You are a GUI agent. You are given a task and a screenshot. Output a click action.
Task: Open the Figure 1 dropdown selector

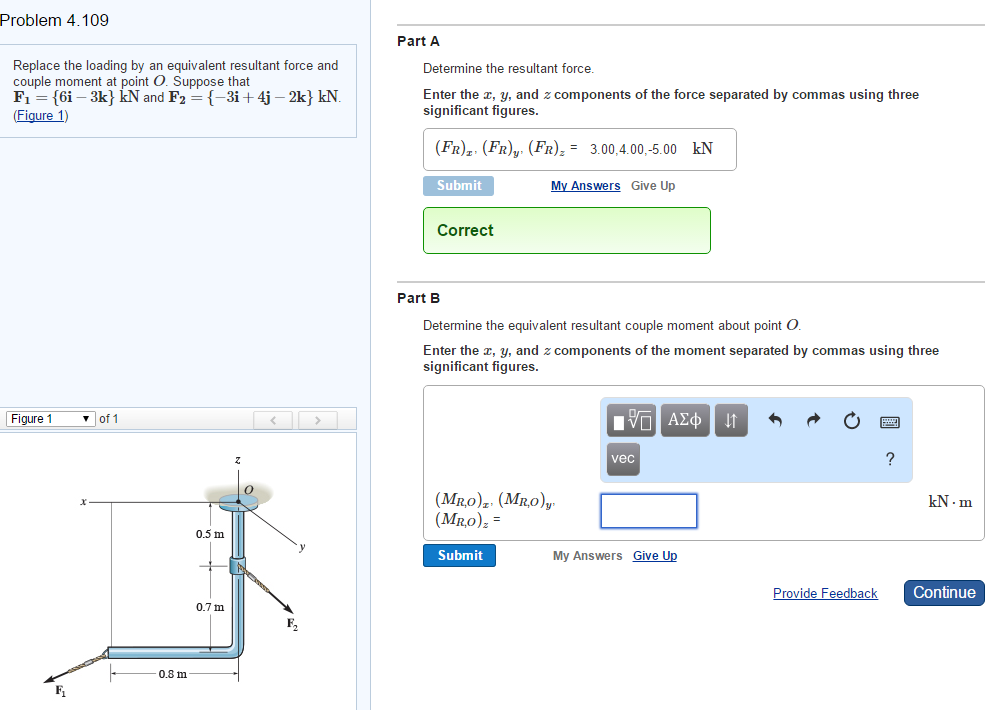pos(50,418)
